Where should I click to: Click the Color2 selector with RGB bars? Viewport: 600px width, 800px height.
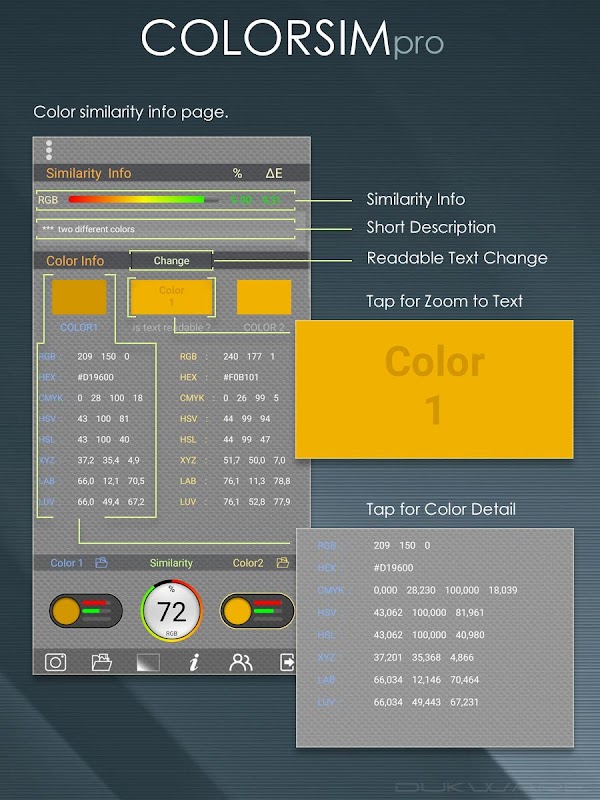click(257, 610)
